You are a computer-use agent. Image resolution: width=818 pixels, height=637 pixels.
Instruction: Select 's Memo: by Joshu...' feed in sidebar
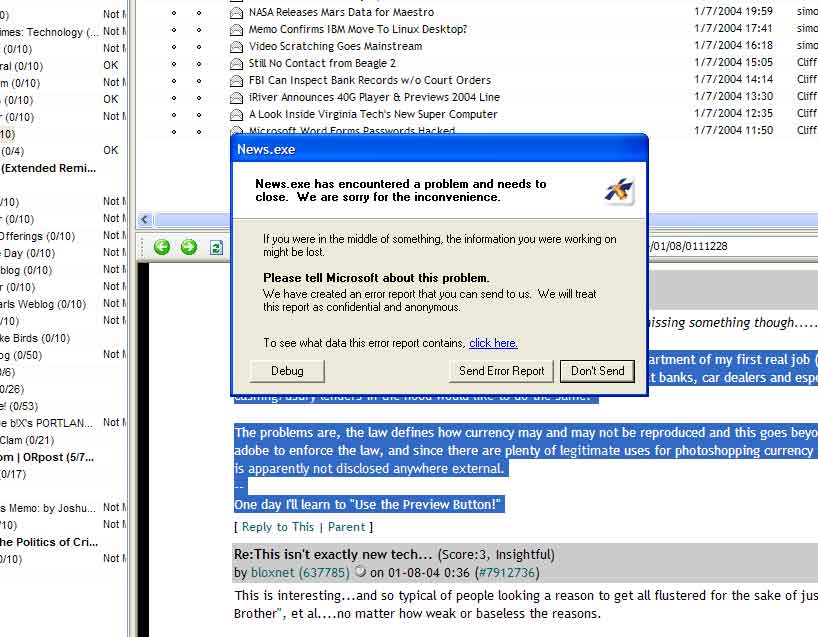coord(48,508)
